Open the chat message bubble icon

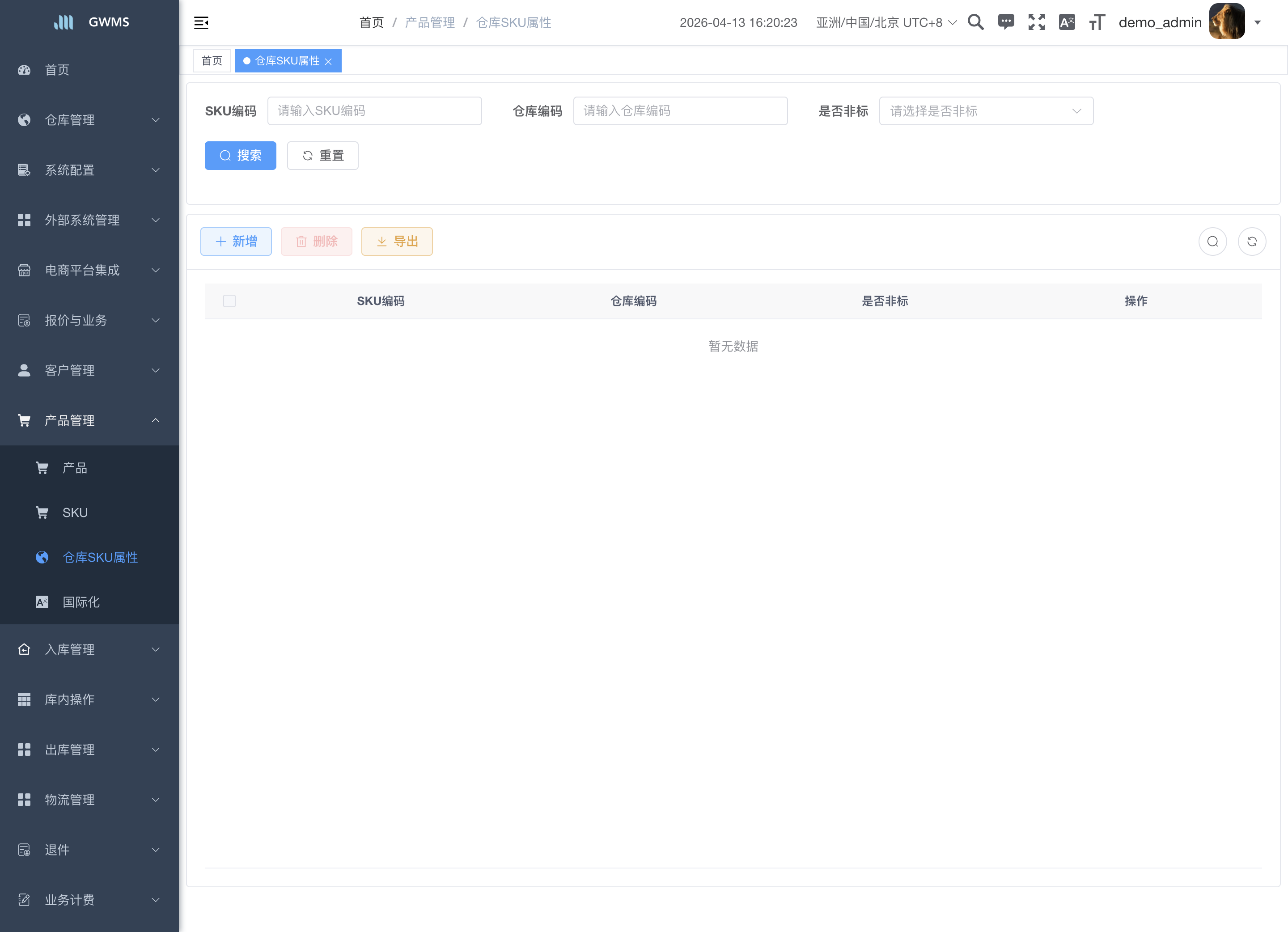1006,22
